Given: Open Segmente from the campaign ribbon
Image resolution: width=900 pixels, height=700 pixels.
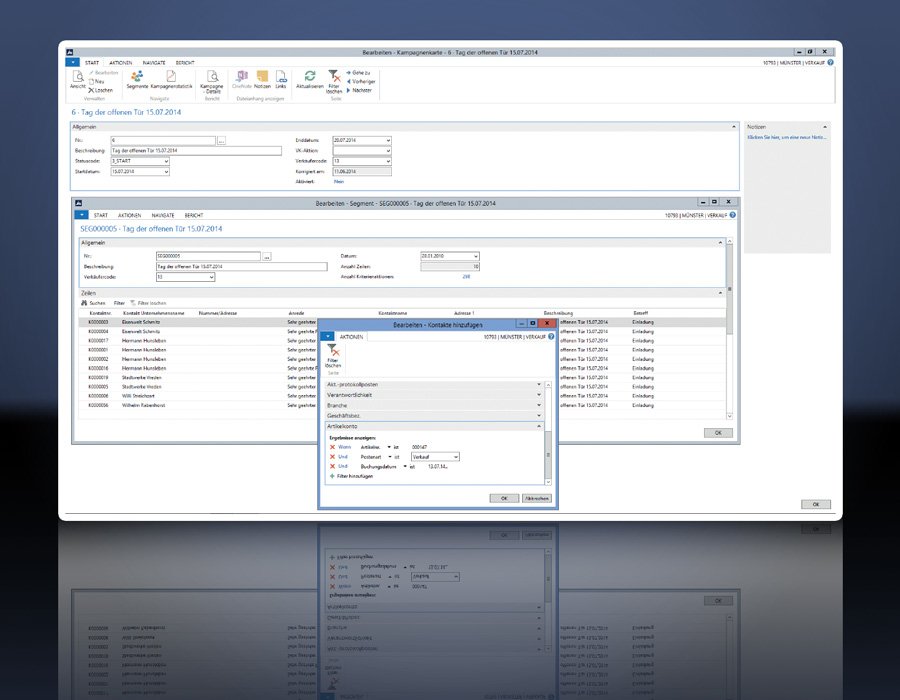Looking at the screenshot, I should 137,78.
